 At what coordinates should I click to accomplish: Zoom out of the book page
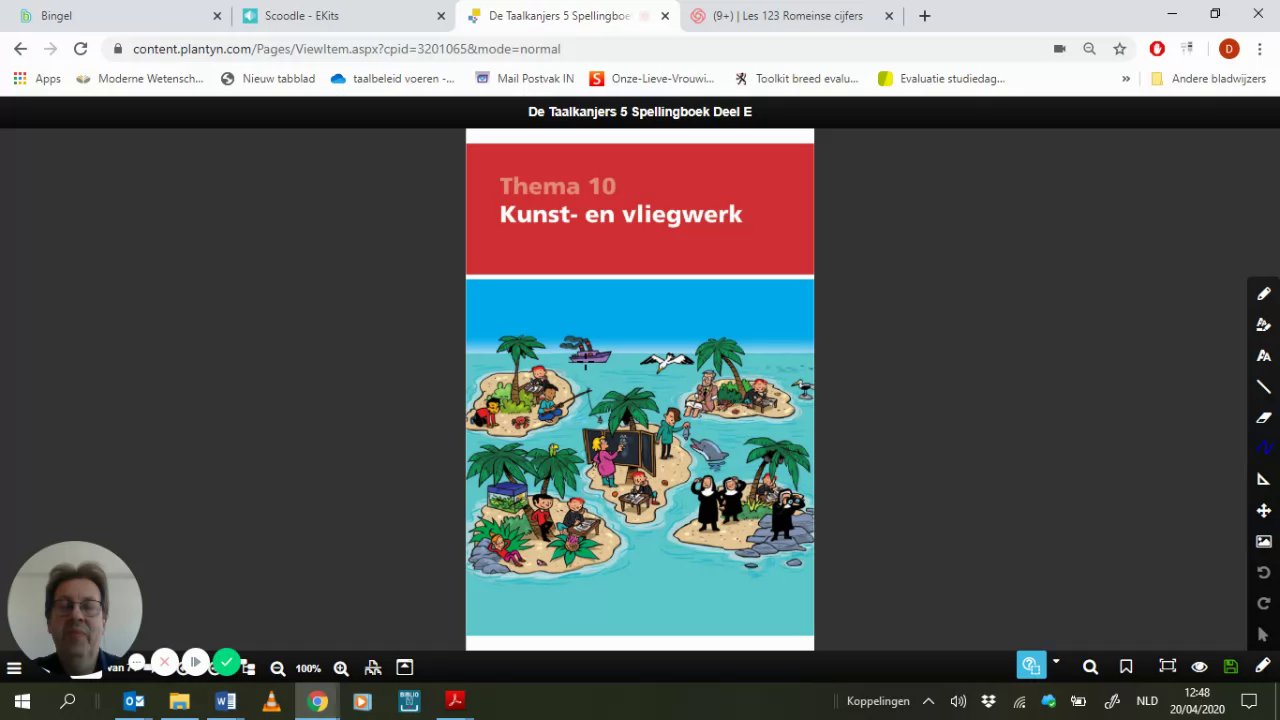click(277, 668)
